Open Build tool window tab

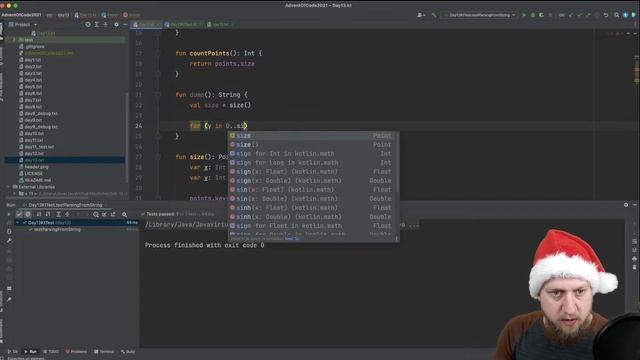coord(128,351)
